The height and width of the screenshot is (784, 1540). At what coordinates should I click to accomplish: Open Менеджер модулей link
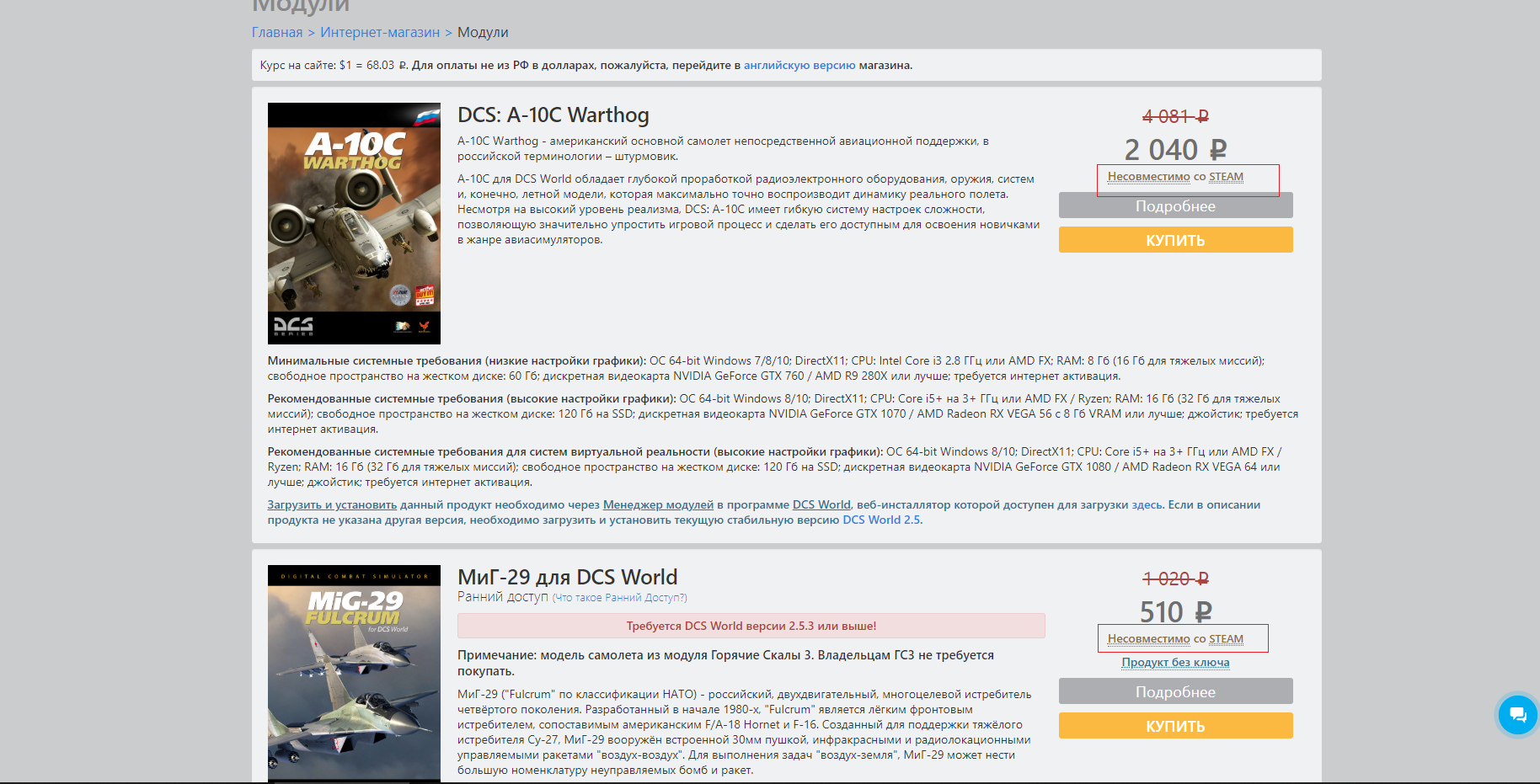click(x=658, y=505)
